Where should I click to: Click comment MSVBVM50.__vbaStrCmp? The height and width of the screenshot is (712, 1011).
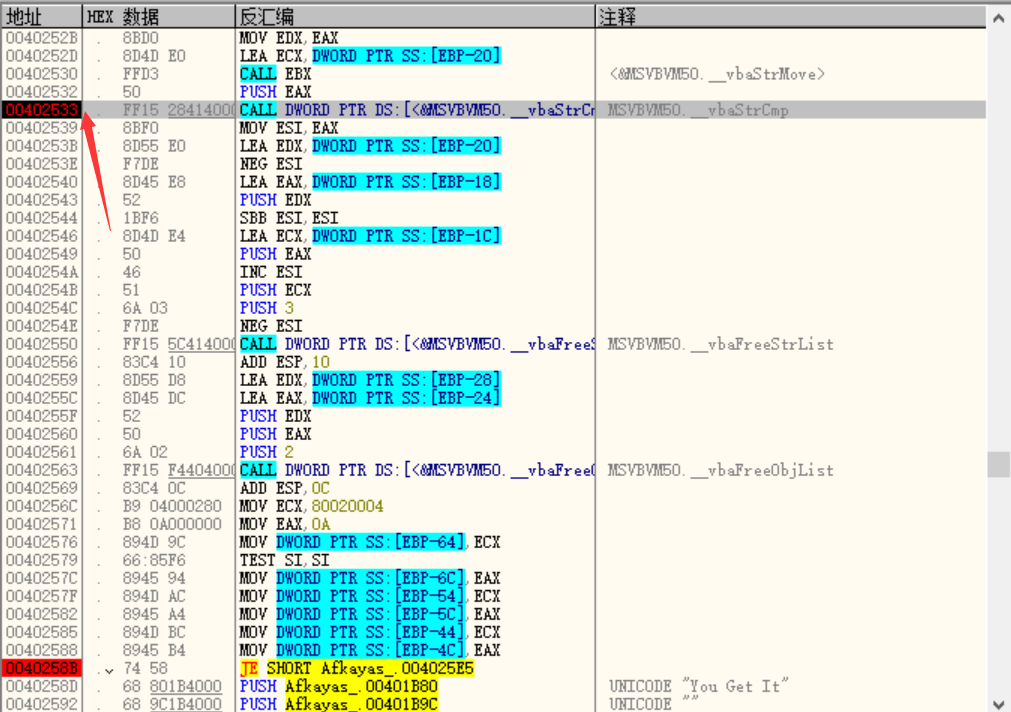coord(698,110)
